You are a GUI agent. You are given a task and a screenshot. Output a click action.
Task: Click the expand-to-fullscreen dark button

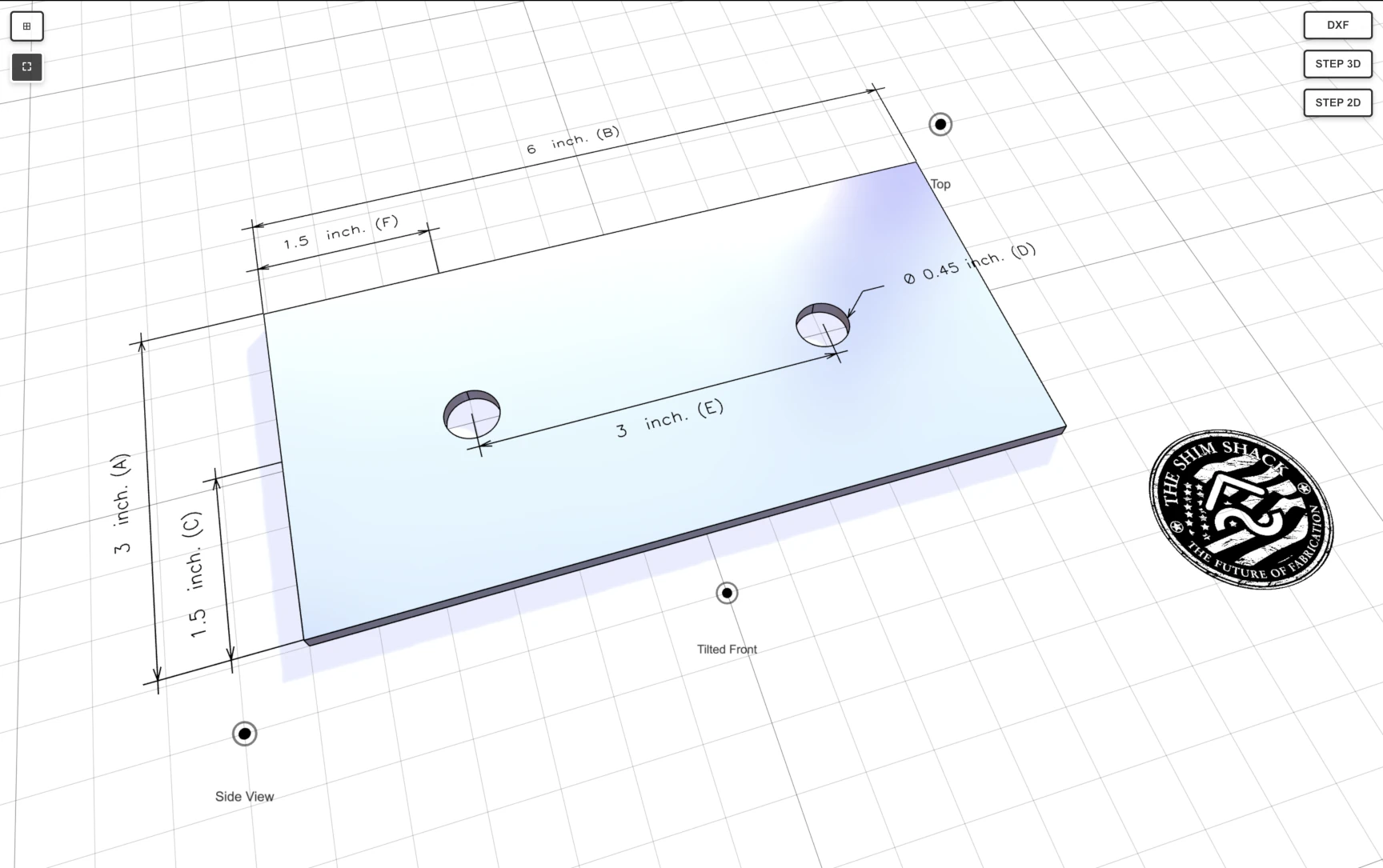(26, 67)
